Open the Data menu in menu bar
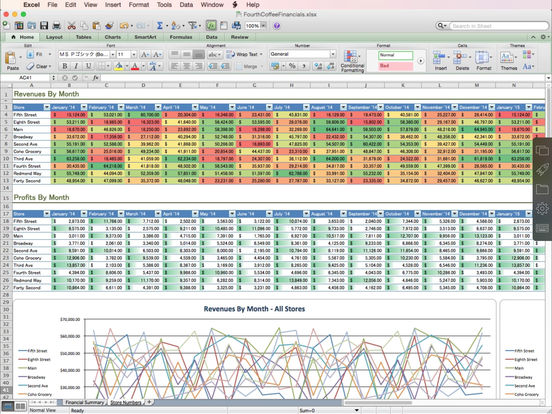Screen dimensions: 552x414 click(x=186, y=5)
